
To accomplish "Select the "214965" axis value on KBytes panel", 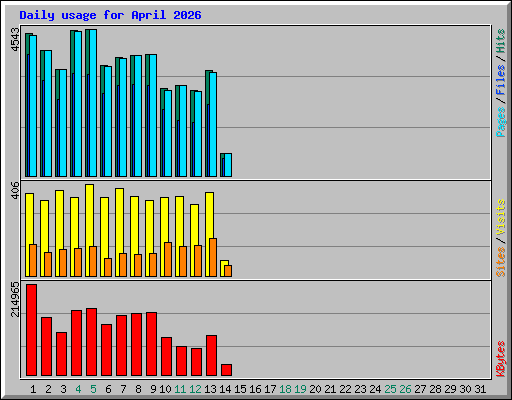I will point(15,299).
